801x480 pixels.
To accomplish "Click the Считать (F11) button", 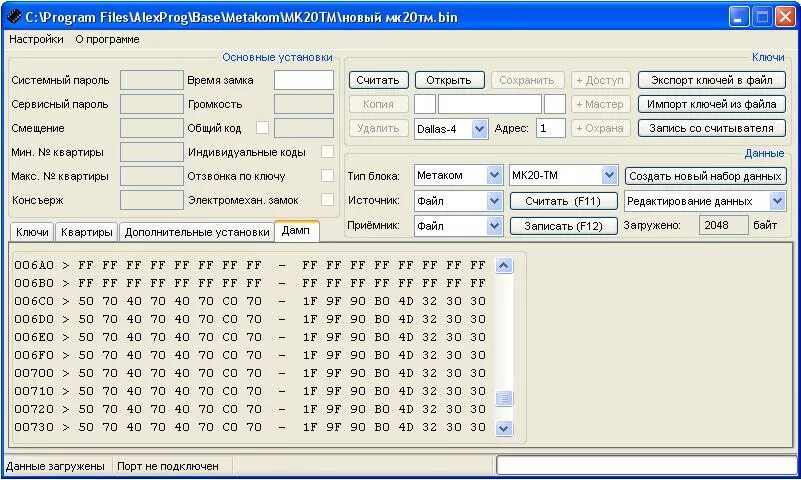I will (563, 201).
